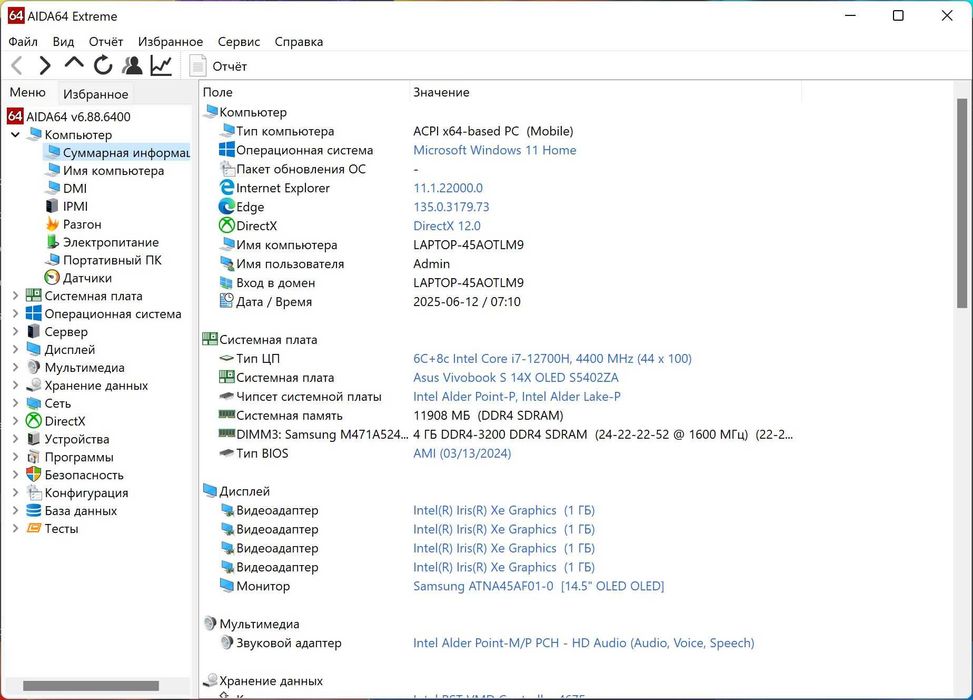Open the Intel Alder Point-P chipset link
This screenshot has height=700, width=973.
(517, 397)
